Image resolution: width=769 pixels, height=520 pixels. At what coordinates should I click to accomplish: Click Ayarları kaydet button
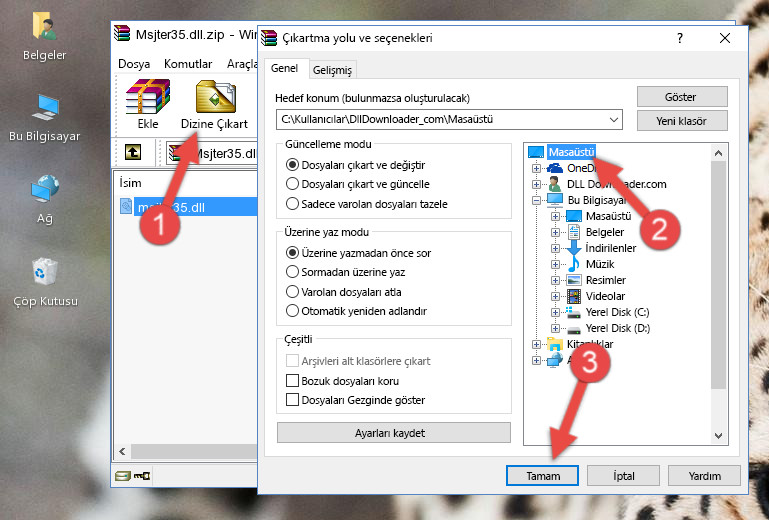[x=393, y=433]
